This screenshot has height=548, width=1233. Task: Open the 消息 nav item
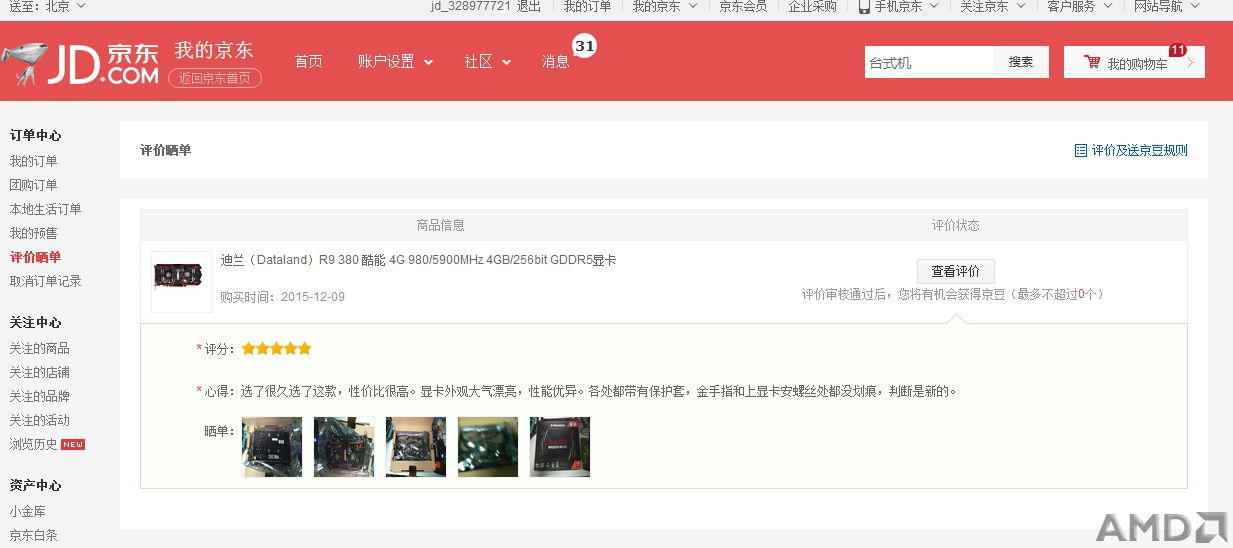pos(556,62)
